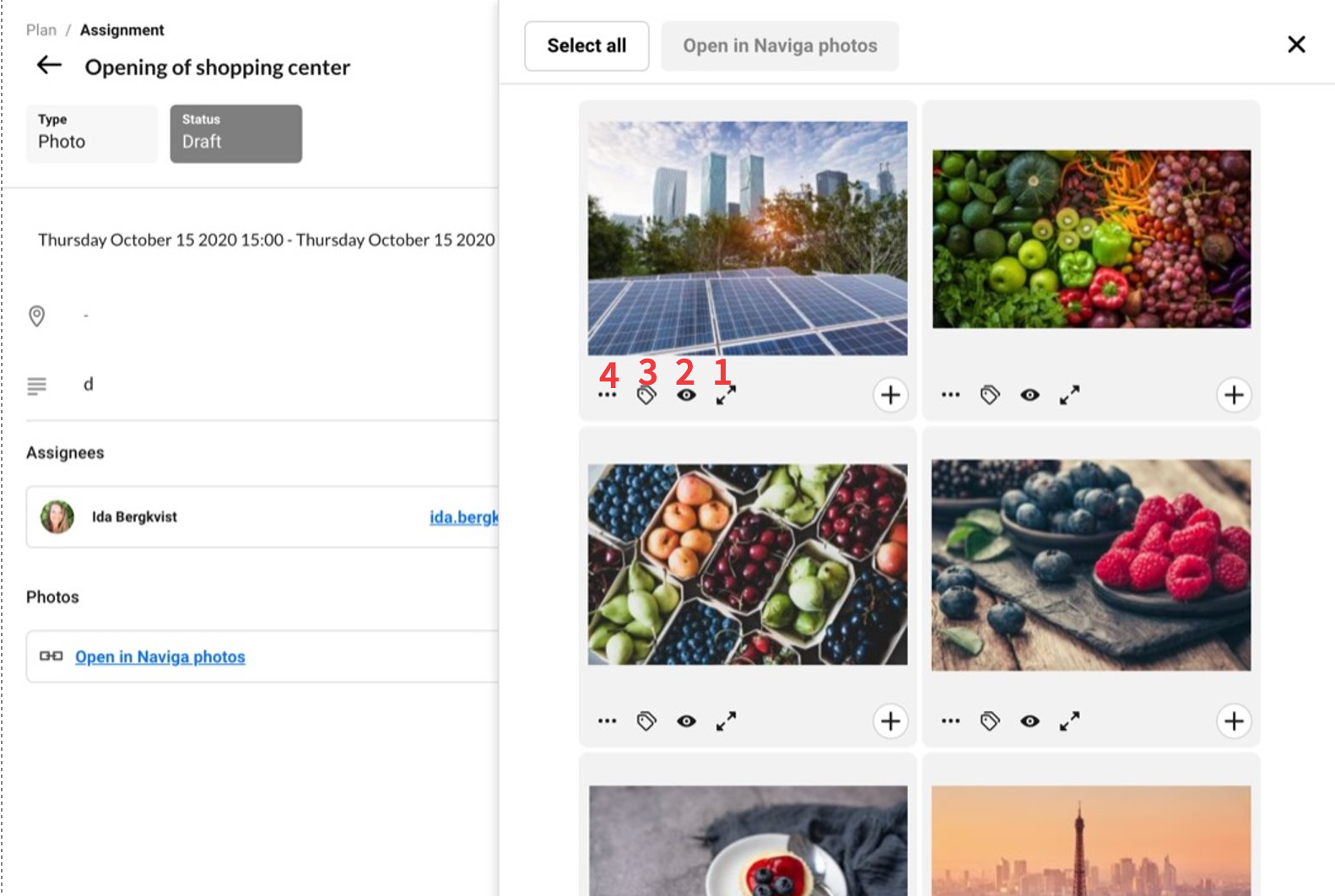The height and width of the screenshot is (896, 1335).
Task: Select the Eiffel Tower photo thumbnail
Action: tap(1090, 839)
